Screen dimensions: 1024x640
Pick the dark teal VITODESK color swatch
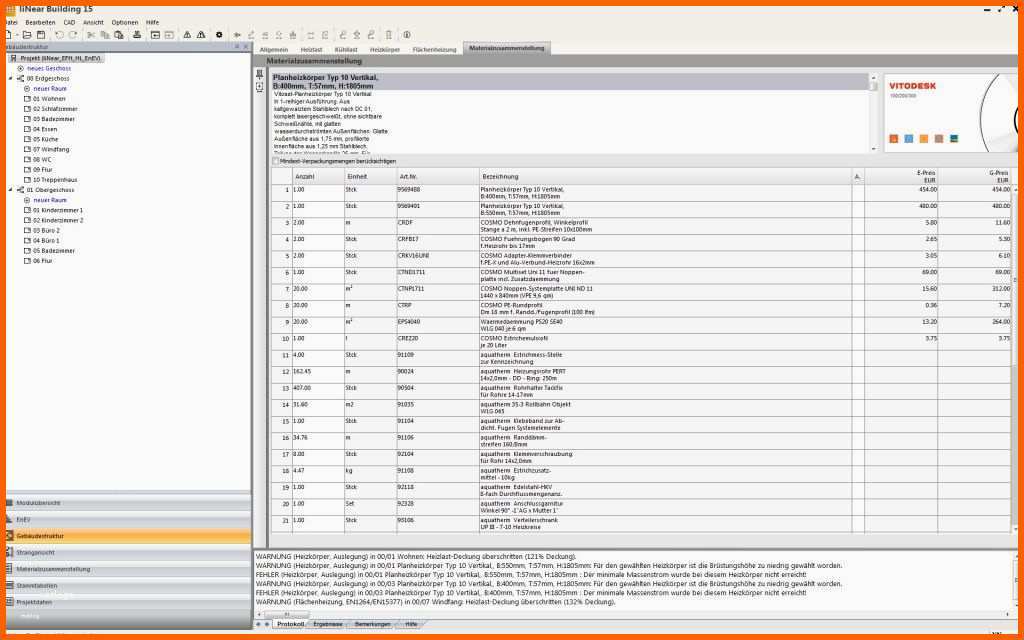point(953,138)
